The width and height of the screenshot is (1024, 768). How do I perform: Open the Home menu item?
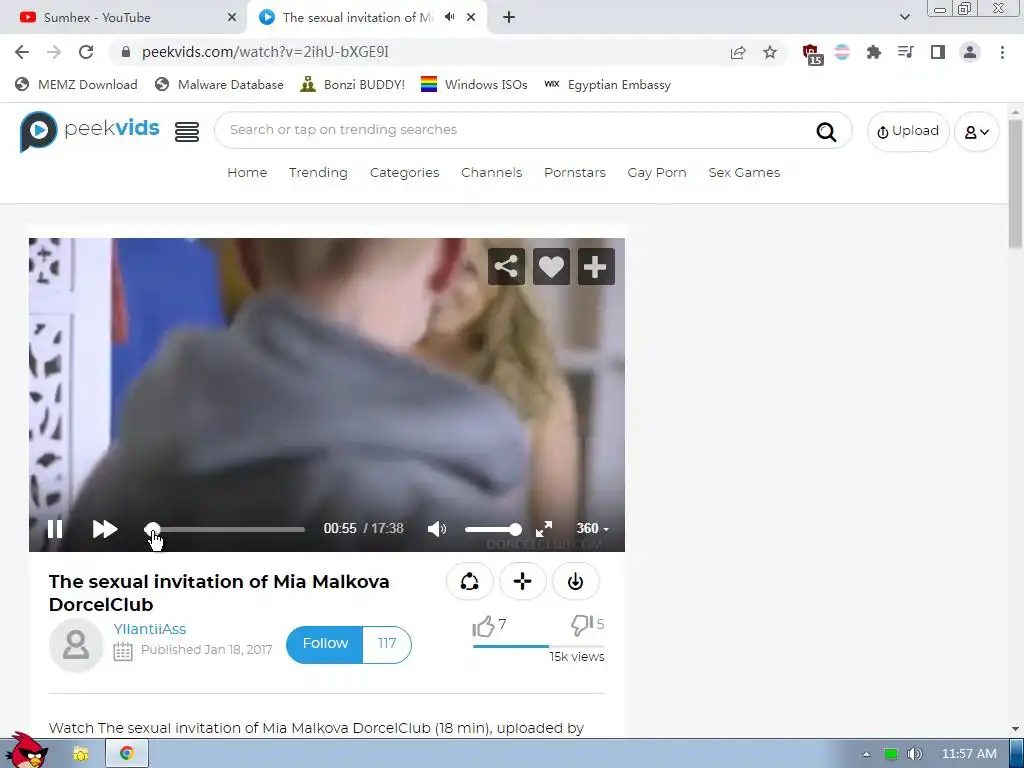point(247,172)
